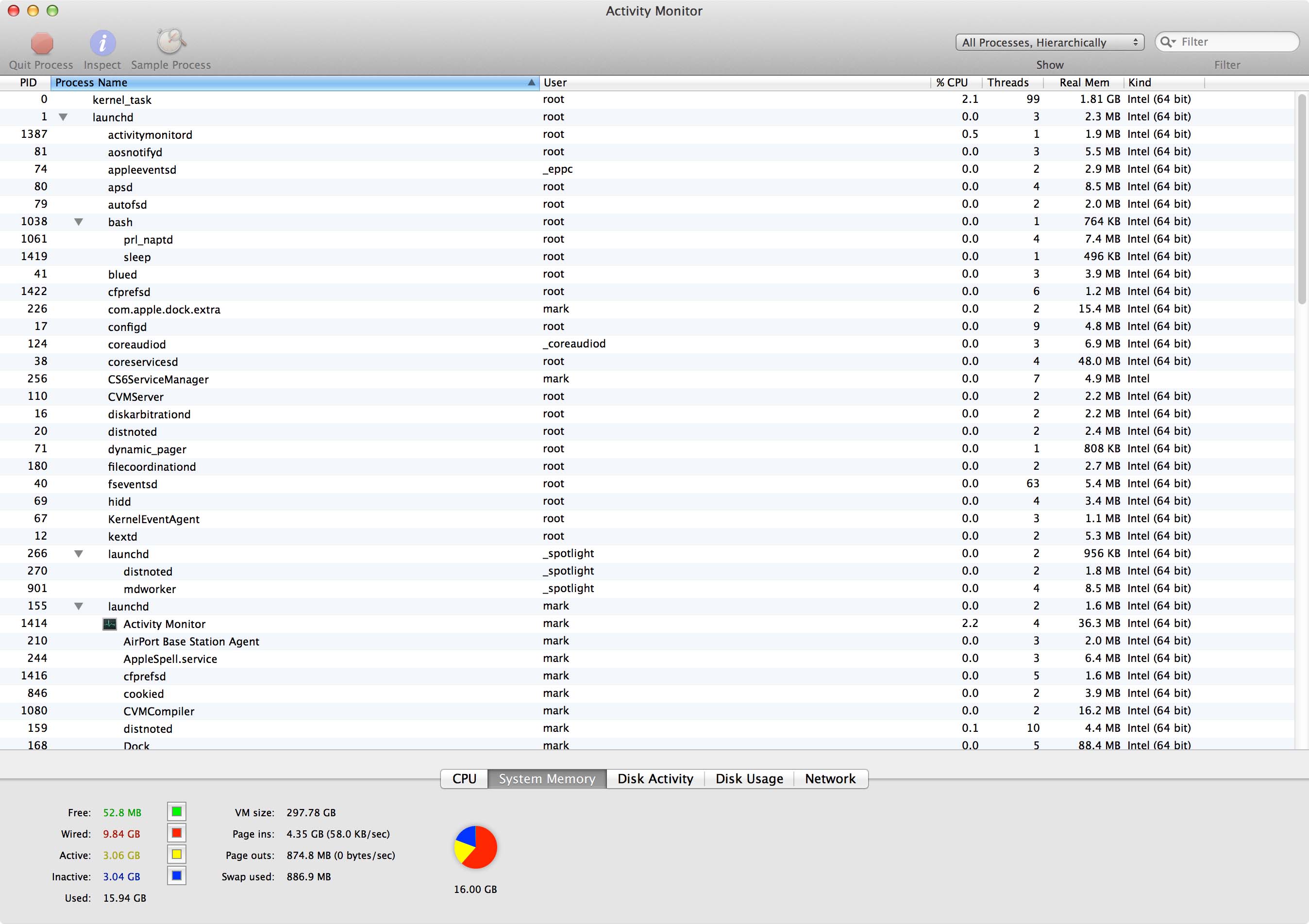This screenshot has height=924, width=1309.
Task: Sort by the Threads column header
Action: point(1012,82)
